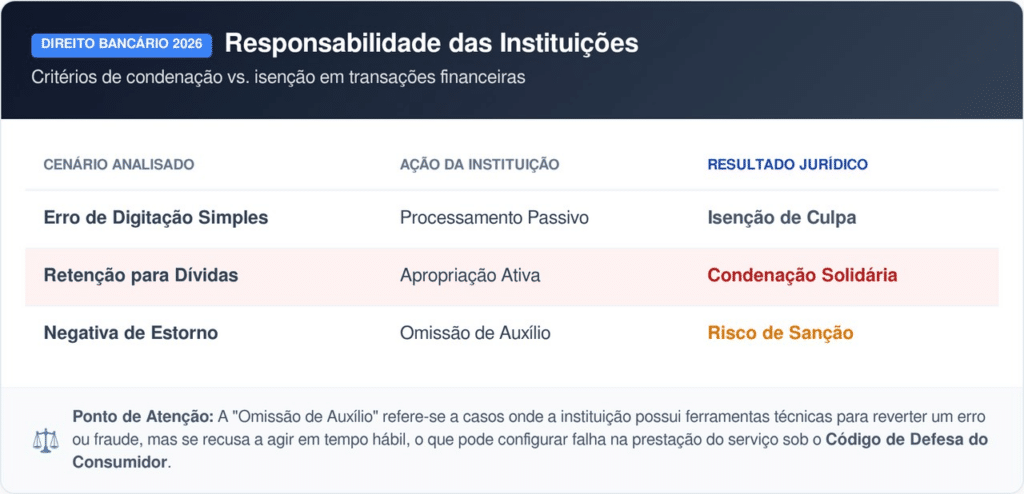Click the Erro de Digitação Simples cell
The width and height of the screenshot is (1024, 494).
coord(156,217)
